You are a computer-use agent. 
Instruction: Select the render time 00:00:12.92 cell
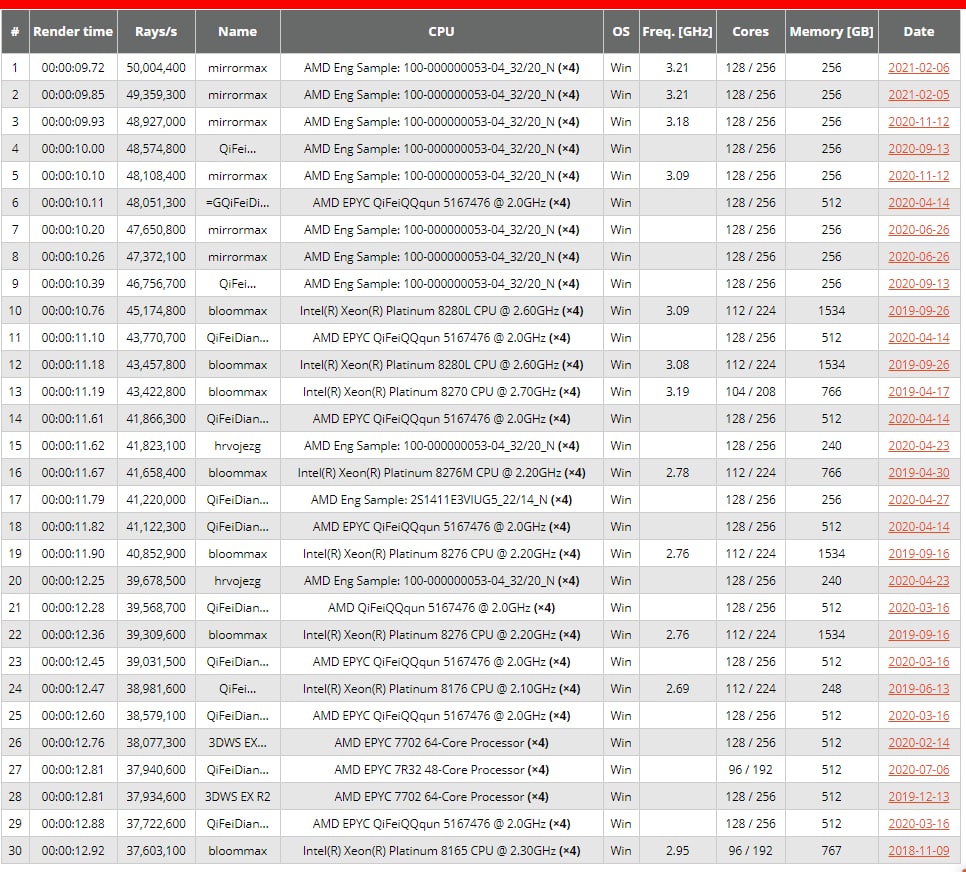pos(73,850)
